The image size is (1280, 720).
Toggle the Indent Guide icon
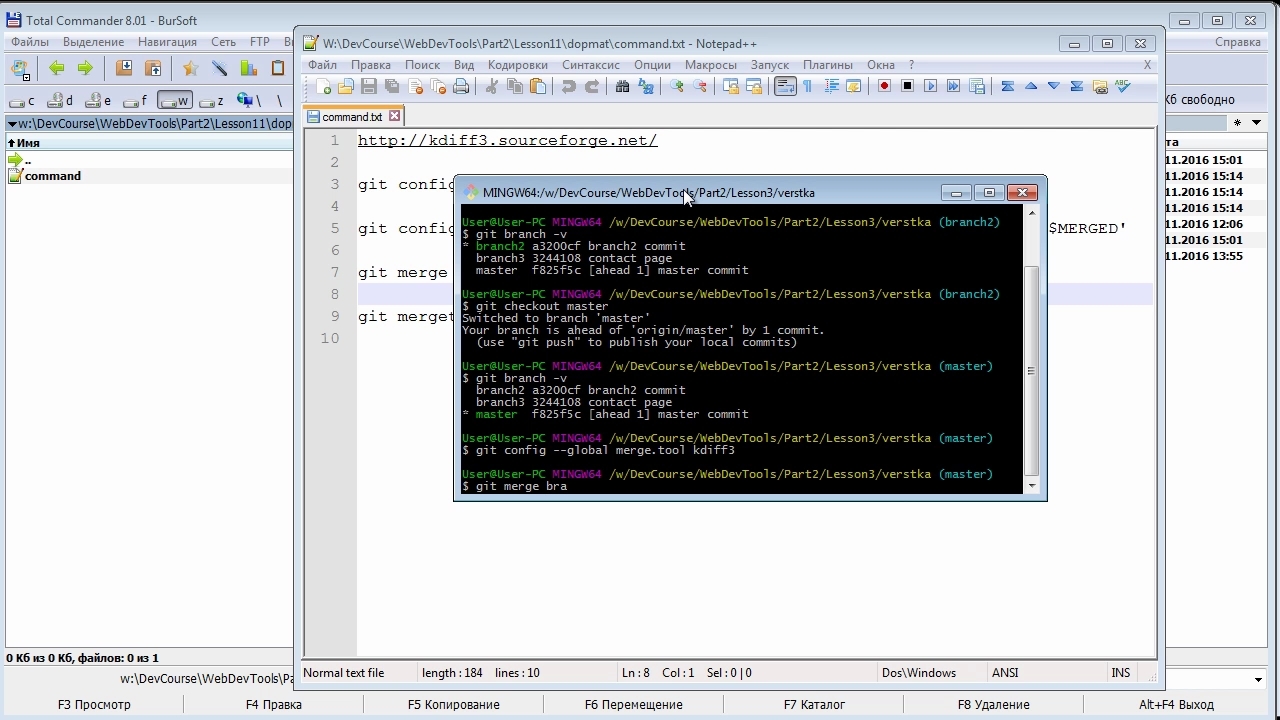831,87
